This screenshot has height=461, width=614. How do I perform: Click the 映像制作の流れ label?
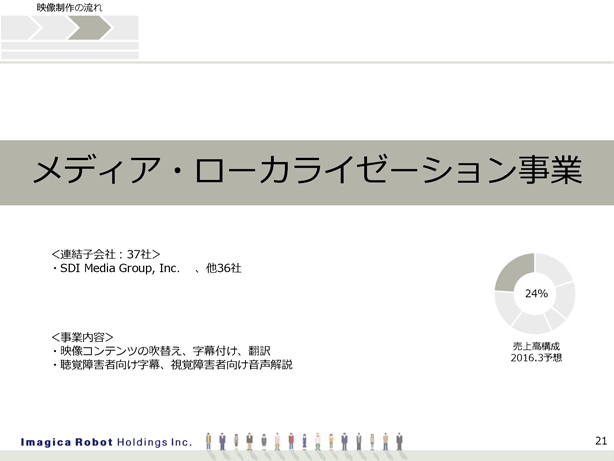69,7
